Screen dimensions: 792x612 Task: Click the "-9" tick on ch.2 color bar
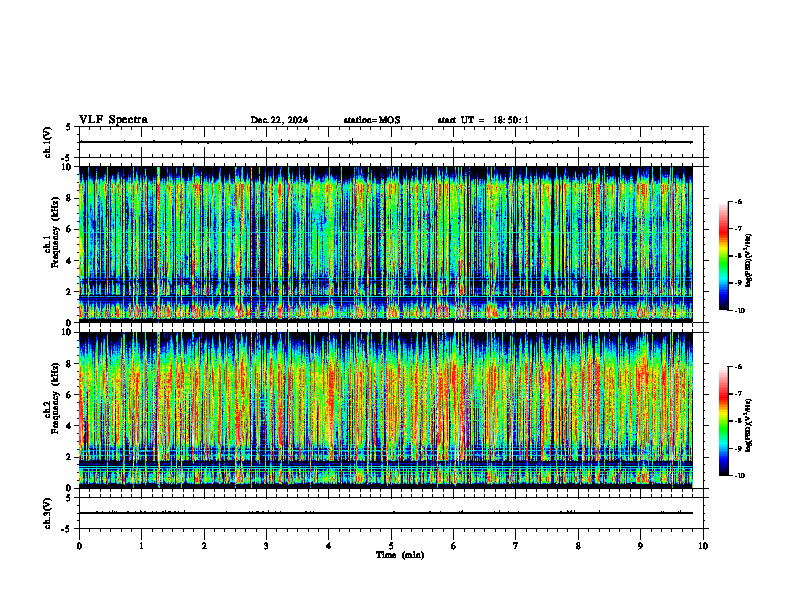tap(738, 448)
